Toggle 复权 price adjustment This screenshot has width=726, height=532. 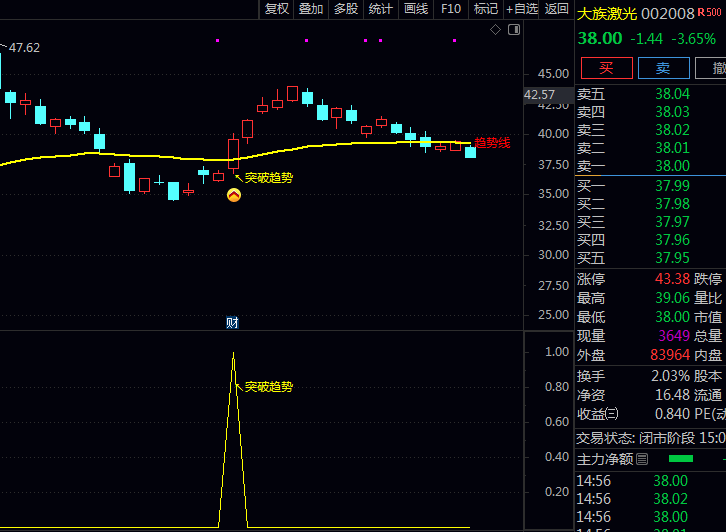[x=276, y=9]
